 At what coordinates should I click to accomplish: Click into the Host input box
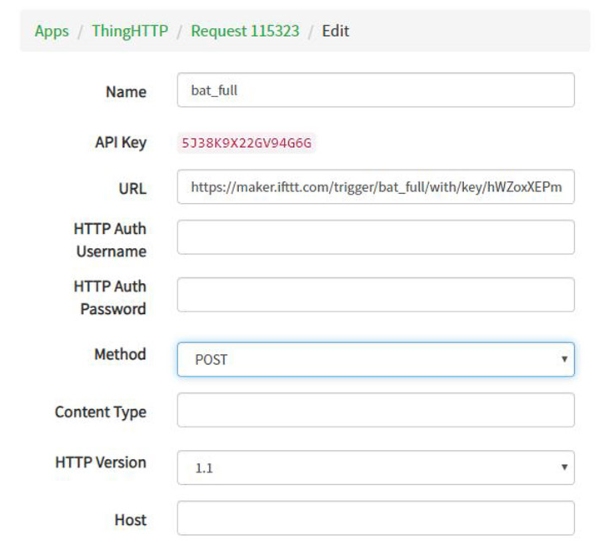coord(375,518)
